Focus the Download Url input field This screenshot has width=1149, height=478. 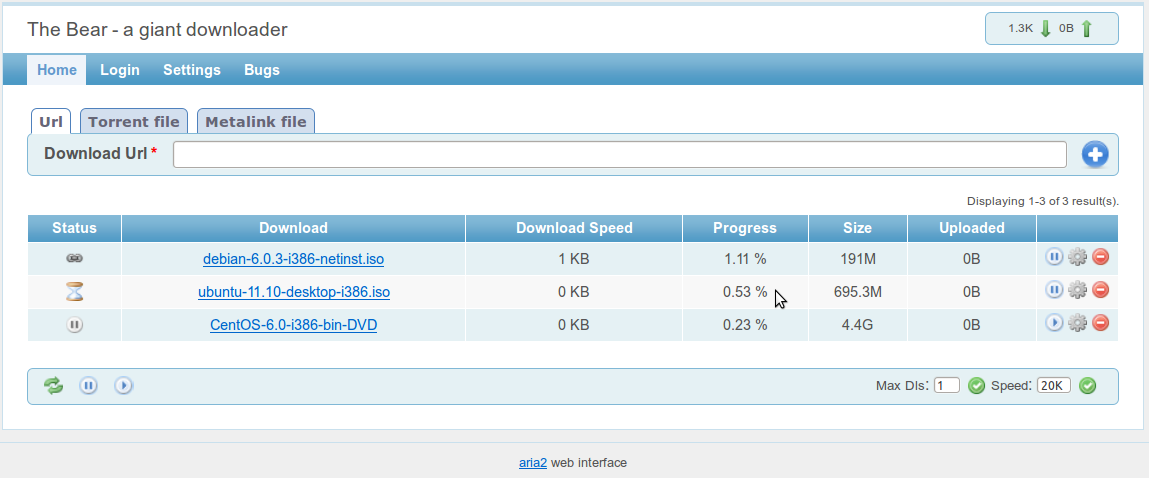pyautogui.click(x=619, y=155)
